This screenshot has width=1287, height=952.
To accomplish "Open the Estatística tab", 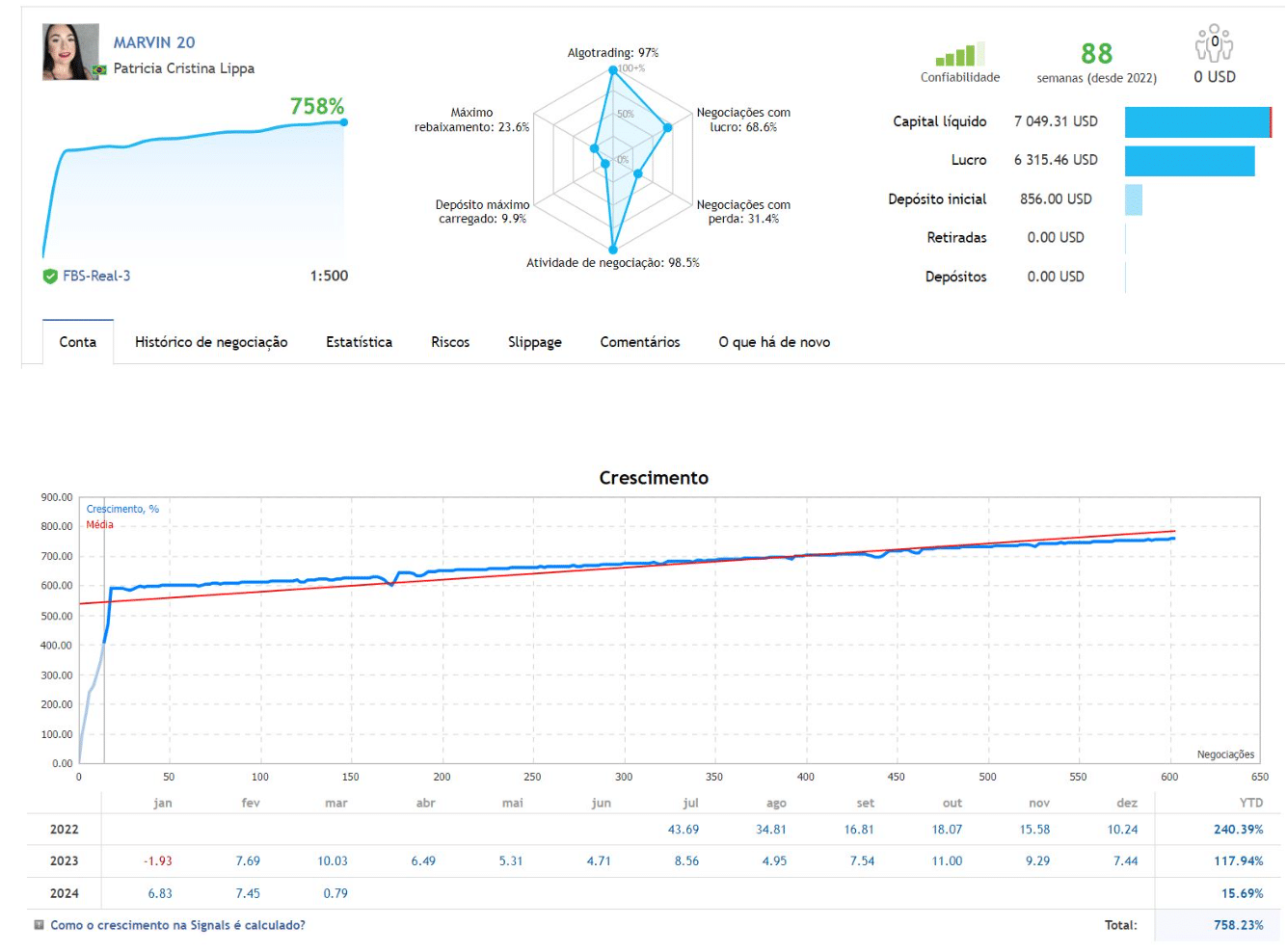I will click(x=359, y=342).
